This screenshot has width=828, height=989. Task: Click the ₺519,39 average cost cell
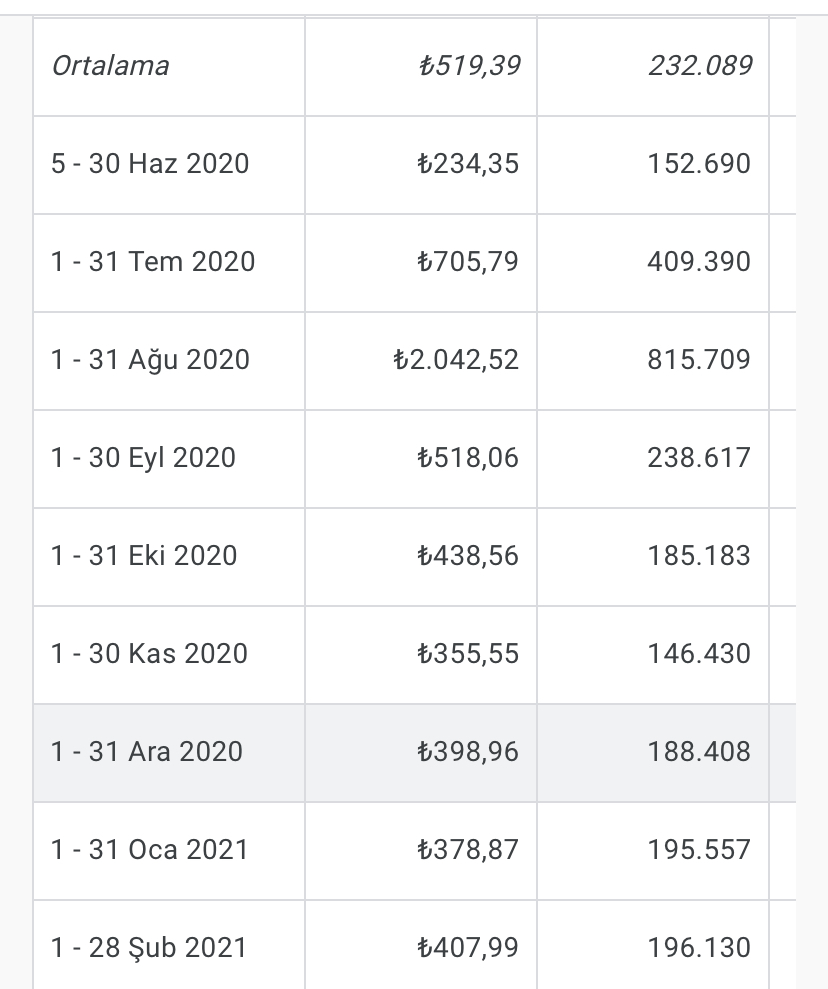pos(421,67)
